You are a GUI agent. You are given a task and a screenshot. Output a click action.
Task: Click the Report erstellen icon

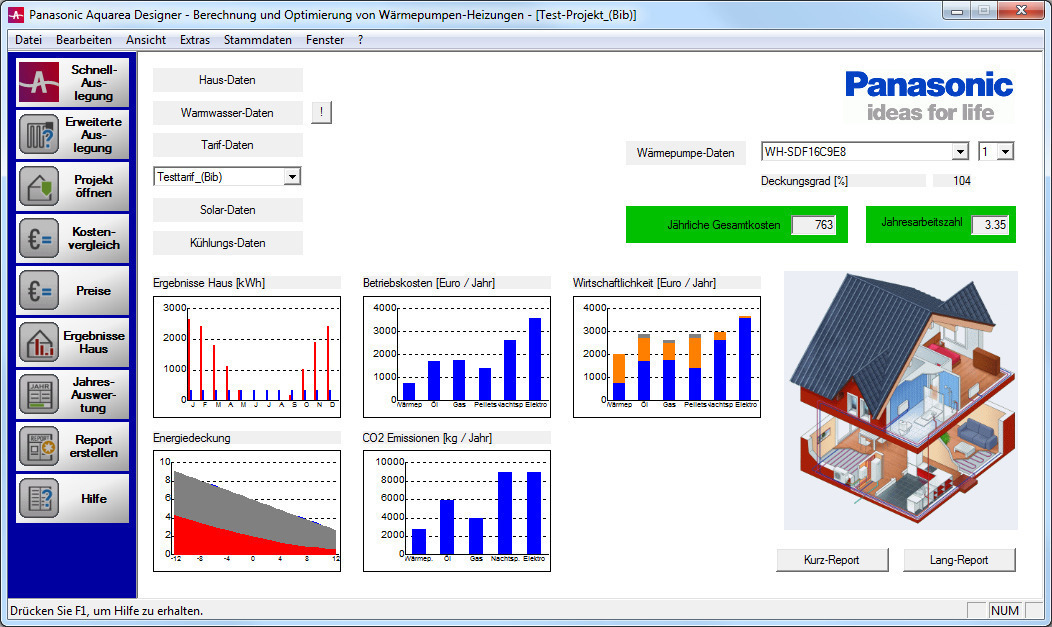[38, 447]
